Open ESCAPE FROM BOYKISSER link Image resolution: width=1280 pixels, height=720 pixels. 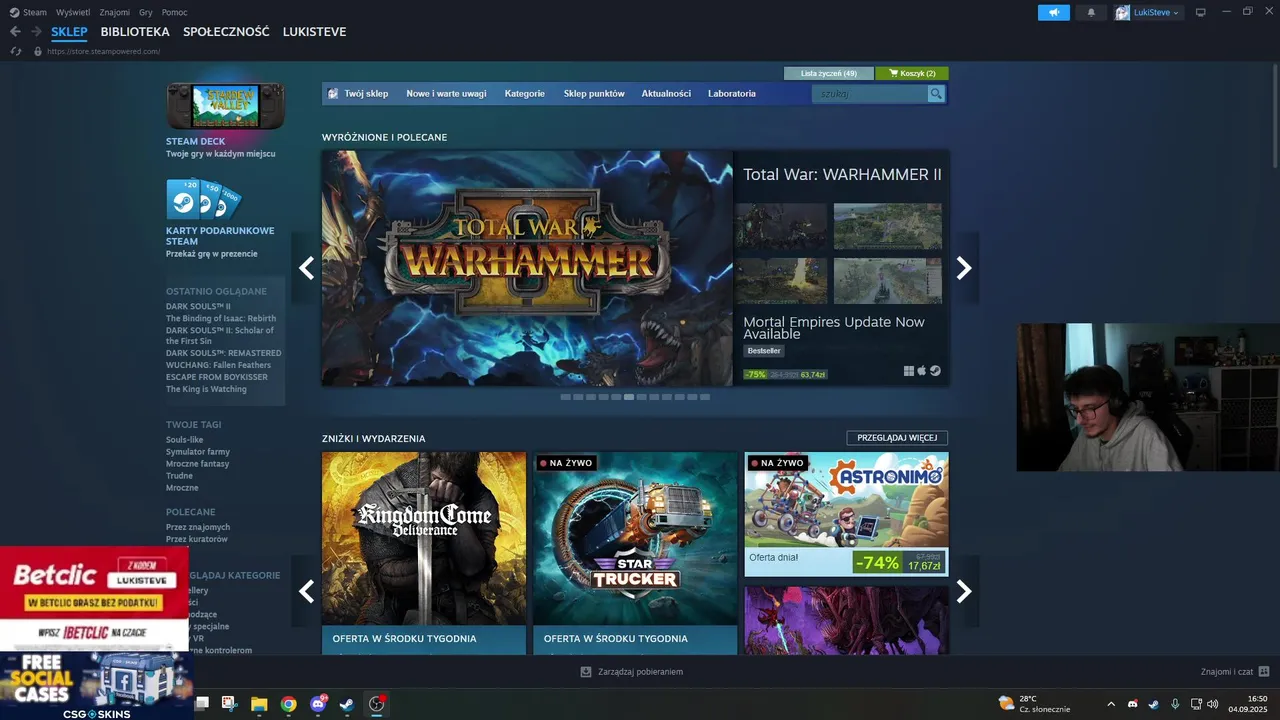click(x=217, y=377)
